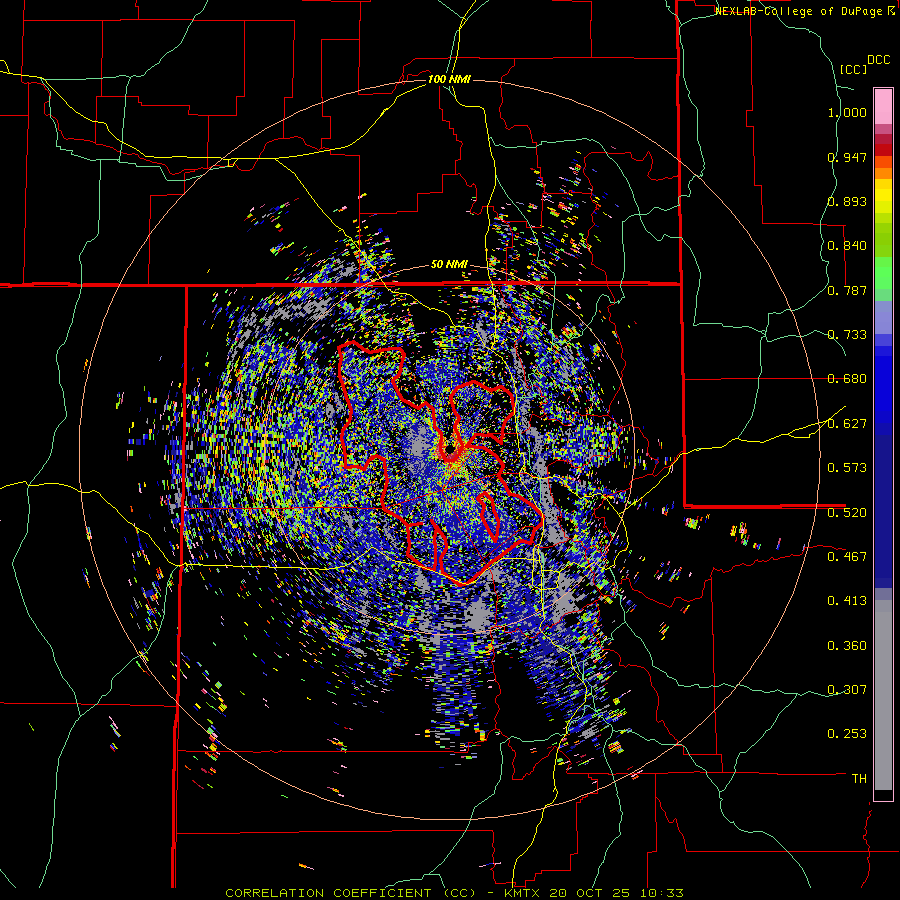The width and height of the screenshot is (900, 900).
Task: Click the 100 NMI range ring label
Action: pos(449,79)
